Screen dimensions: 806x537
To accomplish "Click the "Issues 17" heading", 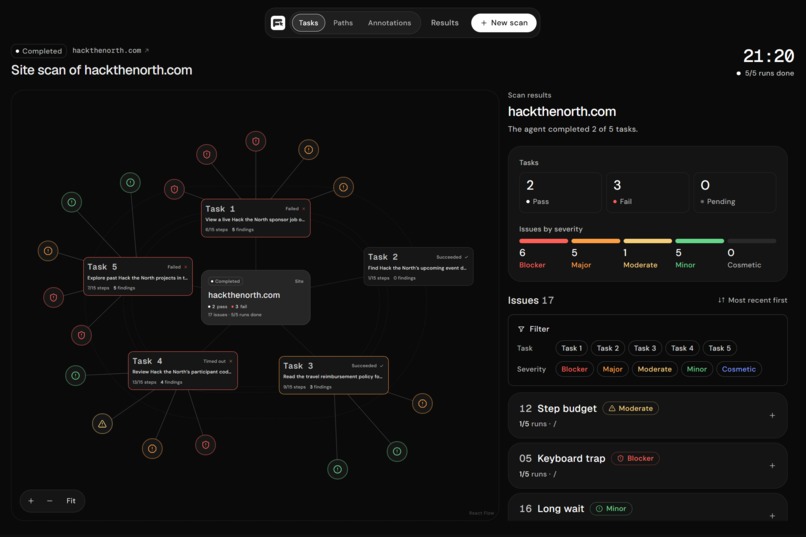I will pyautogui.click(x=531, y=300).
